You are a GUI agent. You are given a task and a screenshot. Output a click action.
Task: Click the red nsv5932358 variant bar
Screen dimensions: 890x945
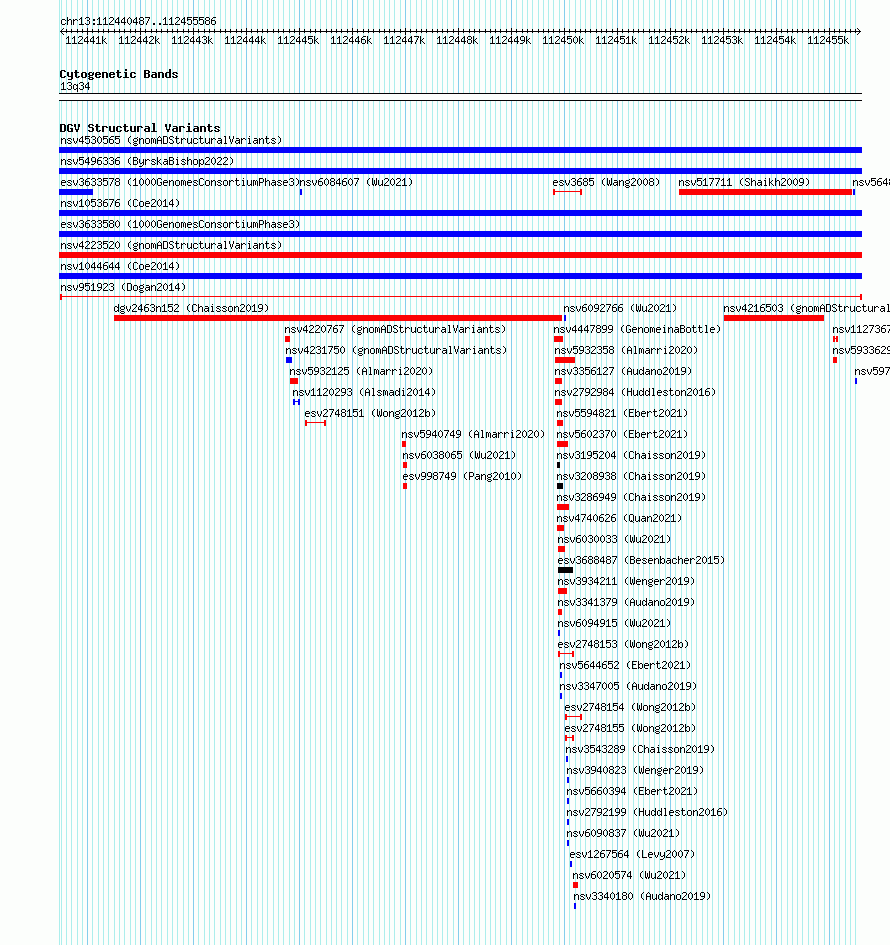(565, 360)
